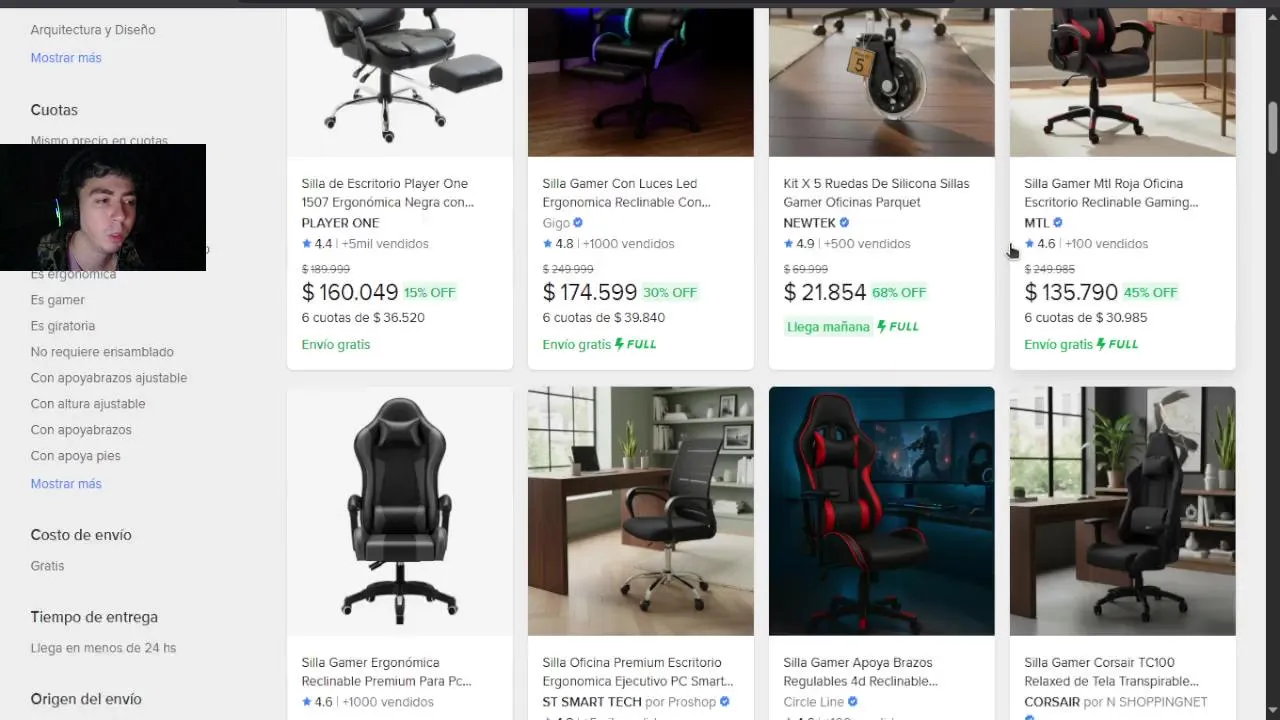
Task: Expand first Mostrar más under categories
Action: coord(66,58)
